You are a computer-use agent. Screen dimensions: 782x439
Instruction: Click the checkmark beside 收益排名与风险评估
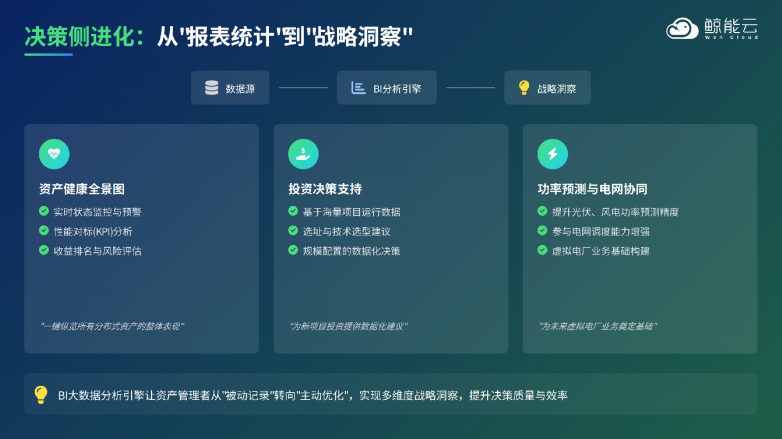(44, 250)
